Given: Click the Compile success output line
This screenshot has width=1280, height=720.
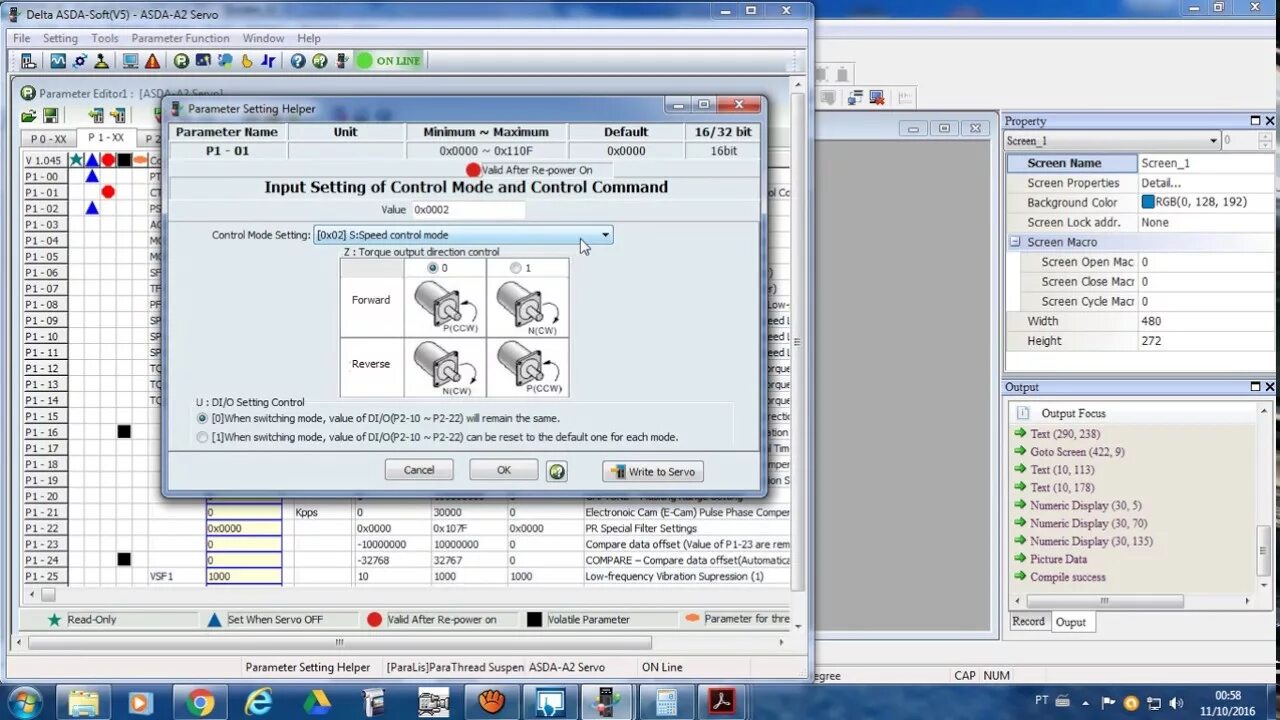Looking at the screenshot, I should [1067, 577].
